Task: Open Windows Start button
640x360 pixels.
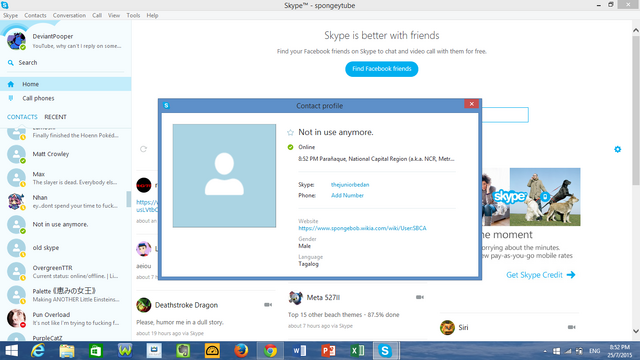Action: pyautogui.click(x=11, y=351)
